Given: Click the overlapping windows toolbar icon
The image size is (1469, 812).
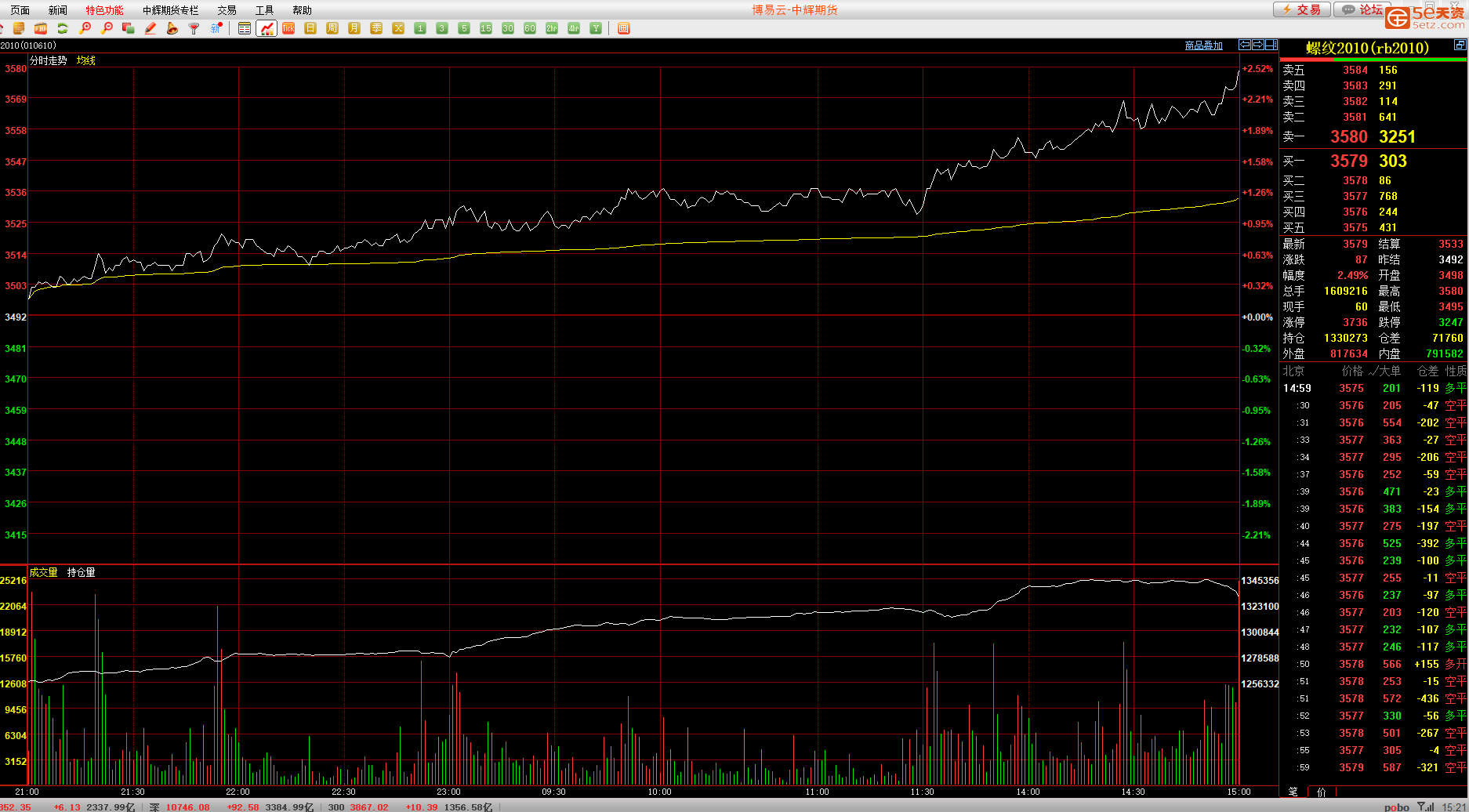Looking at the screenshot, I should (129, 28).
